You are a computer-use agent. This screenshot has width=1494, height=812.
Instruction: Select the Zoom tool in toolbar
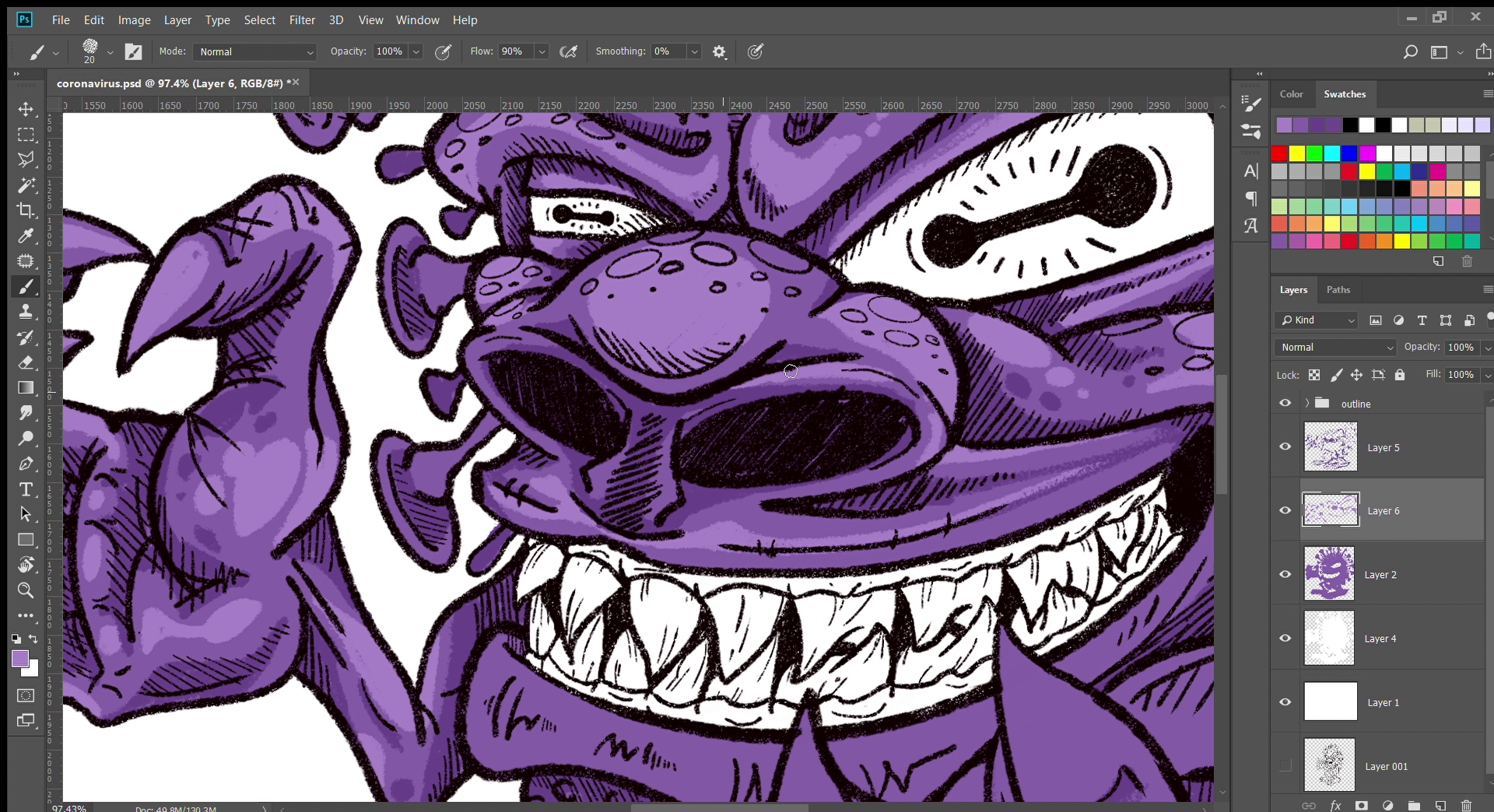[26, 590]
